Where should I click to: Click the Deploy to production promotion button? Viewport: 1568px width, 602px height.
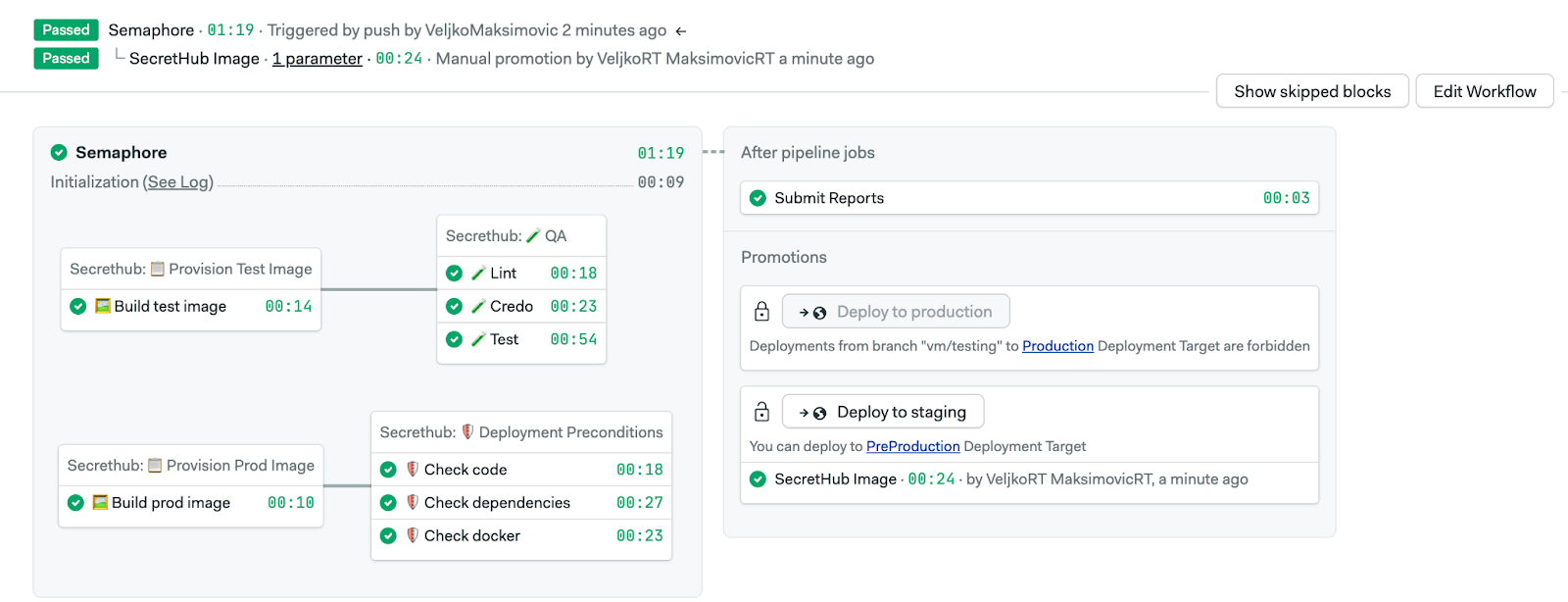[896, 312]
